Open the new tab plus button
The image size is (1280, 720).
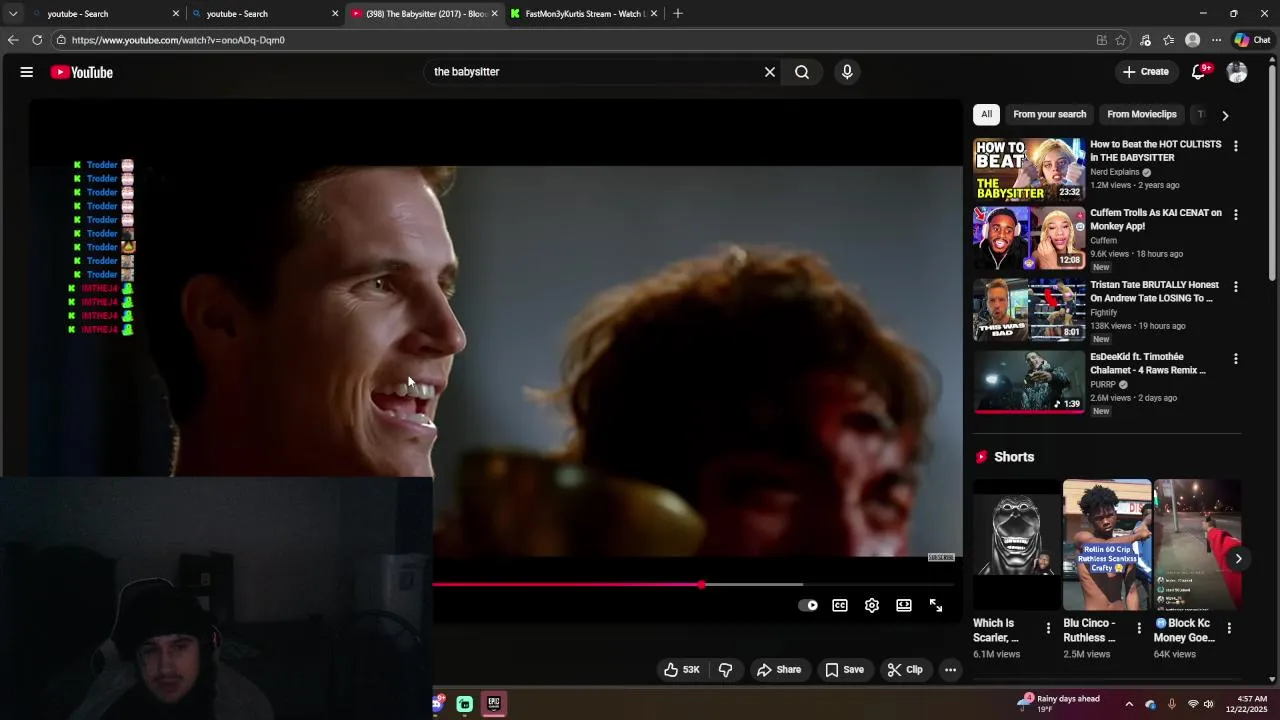[x=678, y=13]
